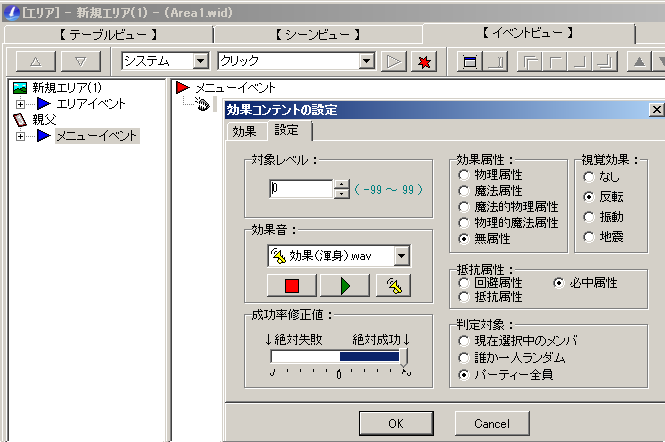Select 現在選択中のメンバ radio button
The image size is (665, 442).
coord(464,341)
